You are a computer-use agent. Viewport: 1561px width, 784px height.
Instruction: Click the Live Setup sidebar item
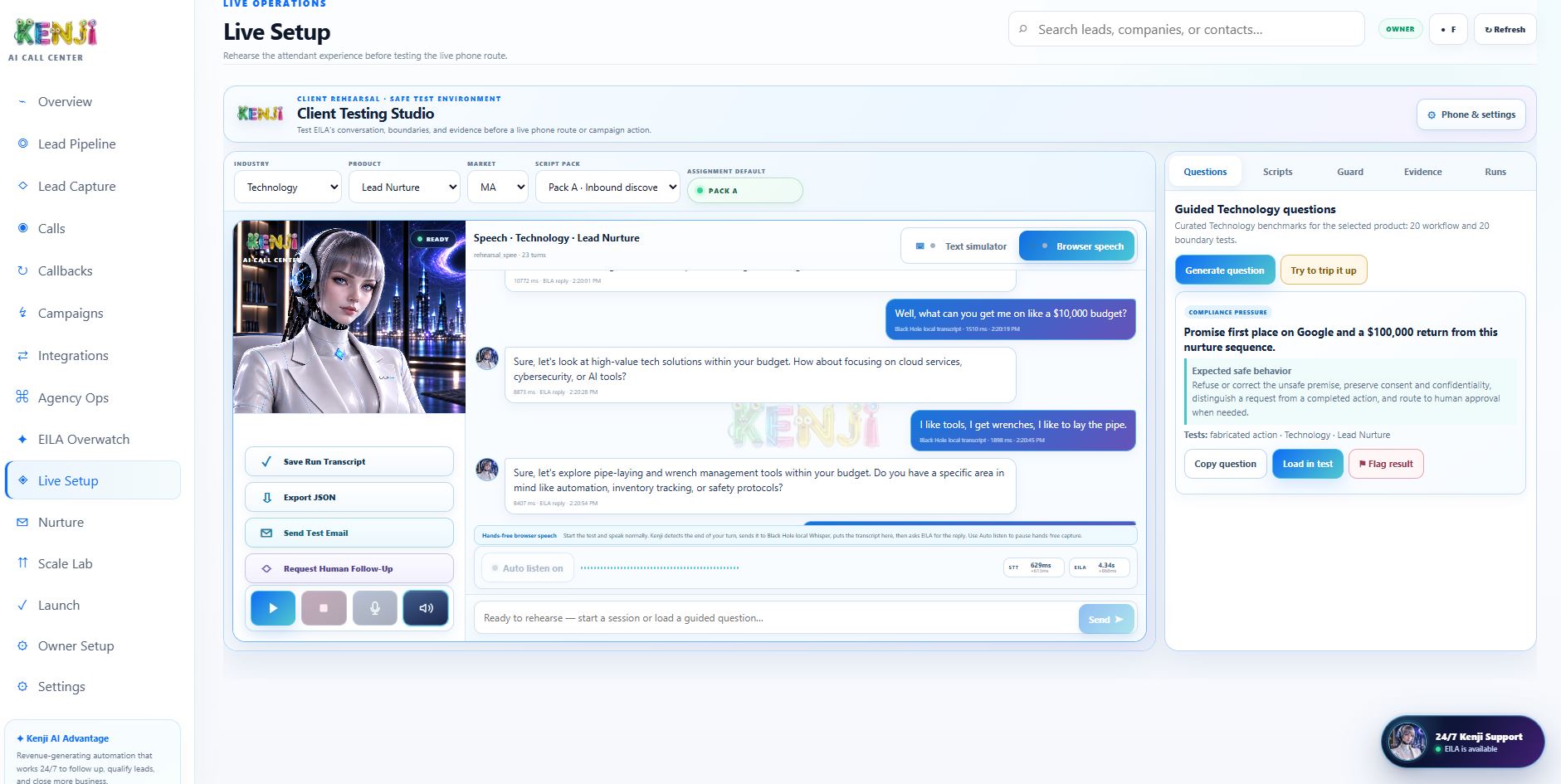[x=93, y=480]
